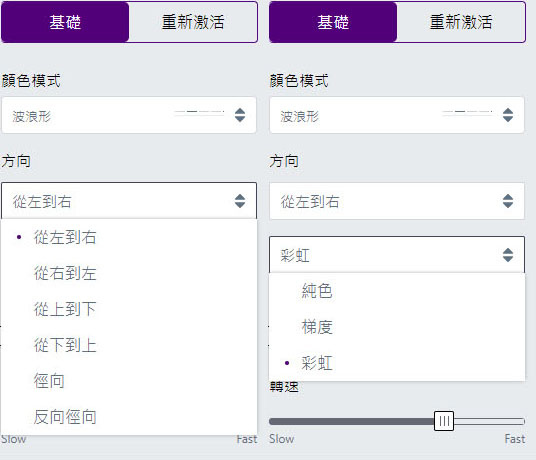Choose 從下到上 direction option
This screenshot has height=460, width=536.
click(129, 345)
